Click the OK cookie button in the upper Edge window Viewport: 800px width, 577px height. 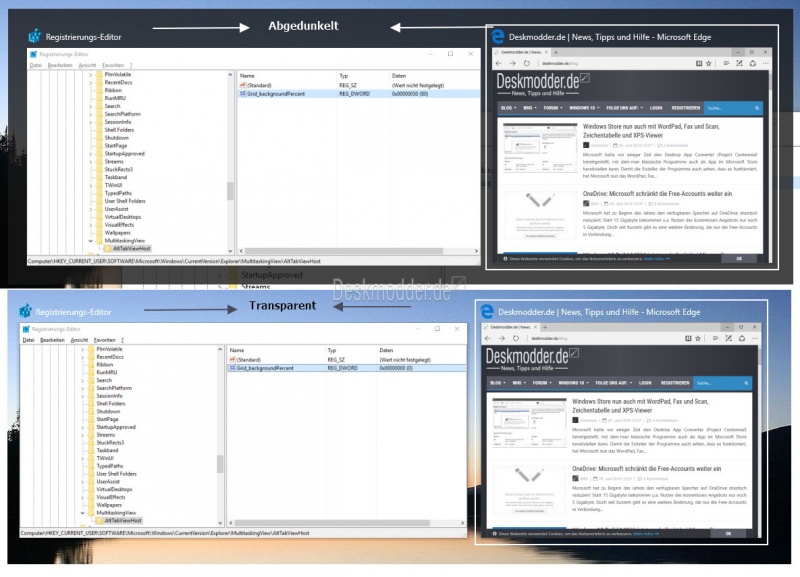pos(739,258)
